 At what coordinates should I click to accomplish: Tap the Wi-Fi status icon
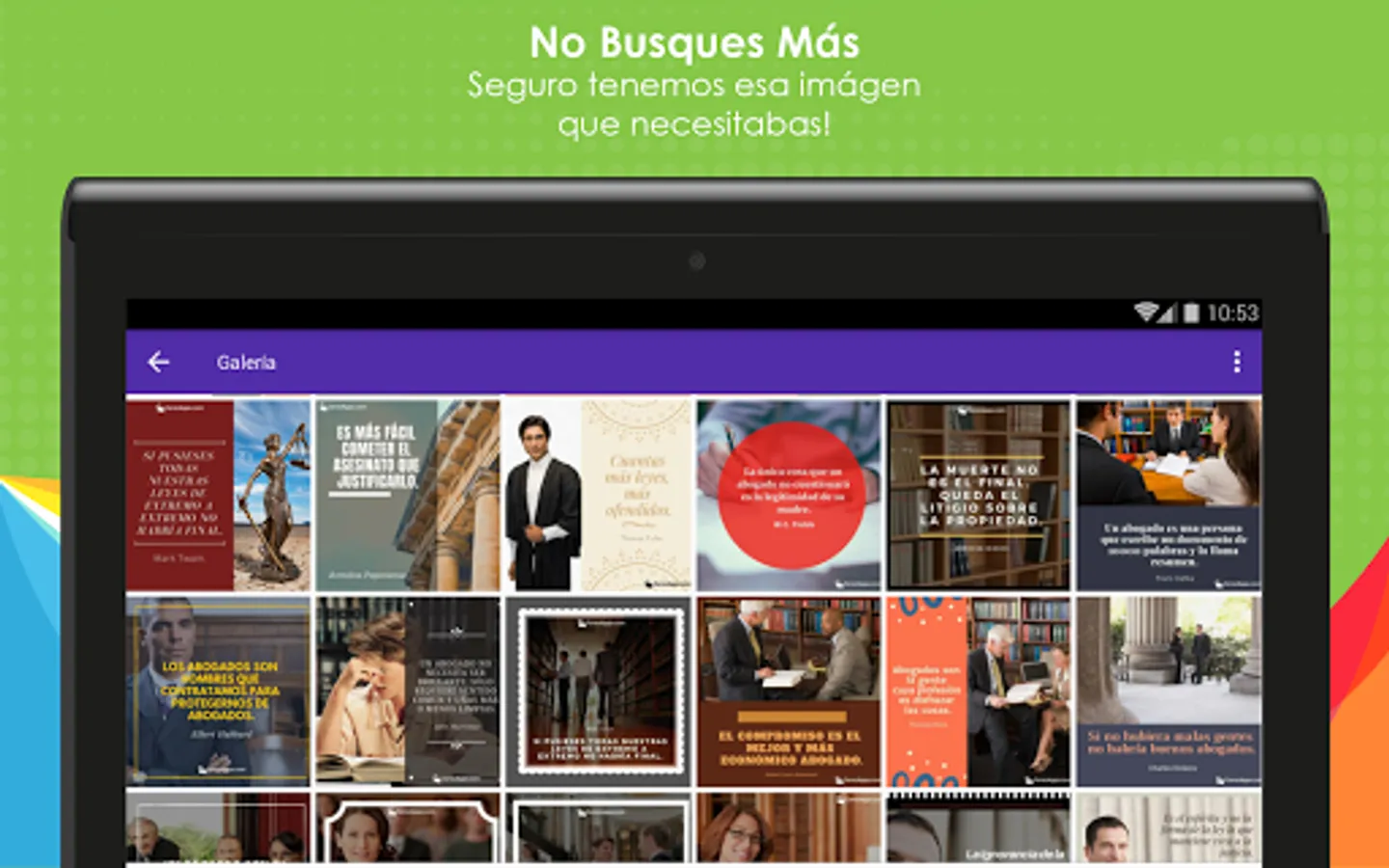pyautogui.click(x=1145, y=312)
